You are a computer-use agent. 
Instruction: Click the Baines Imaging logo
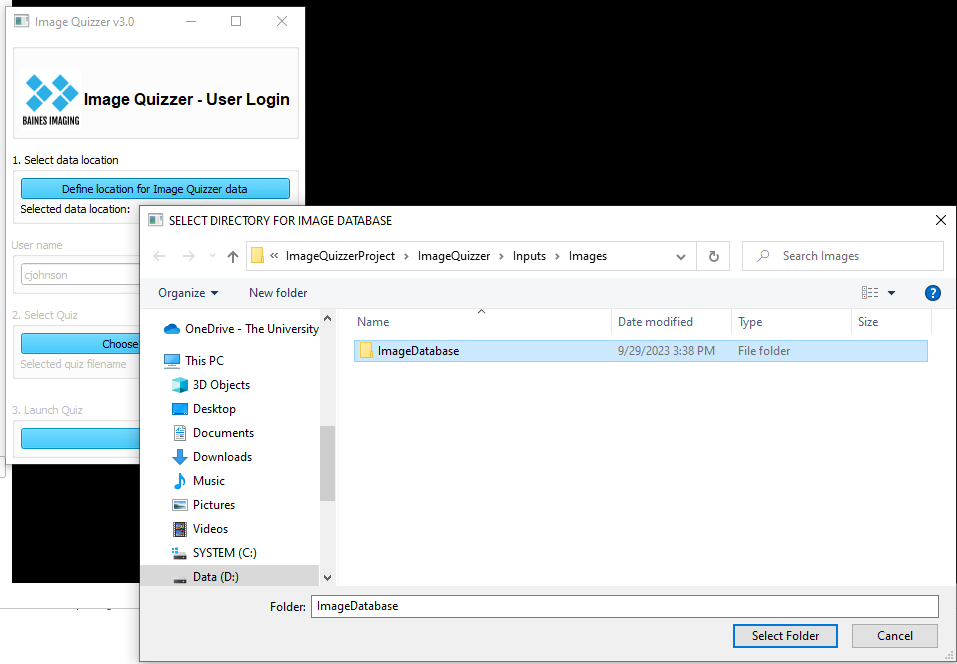pyautogui.click(x=51, y=98)
